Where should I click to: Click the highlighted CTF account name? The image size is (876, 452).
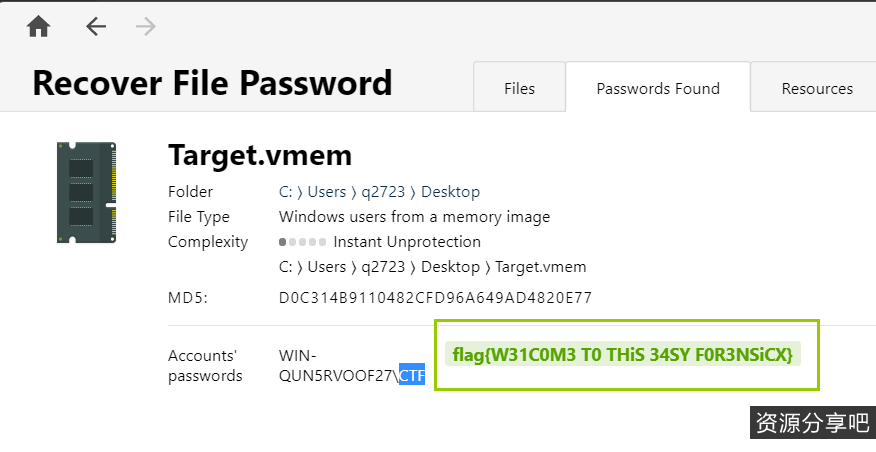point(412,376)
